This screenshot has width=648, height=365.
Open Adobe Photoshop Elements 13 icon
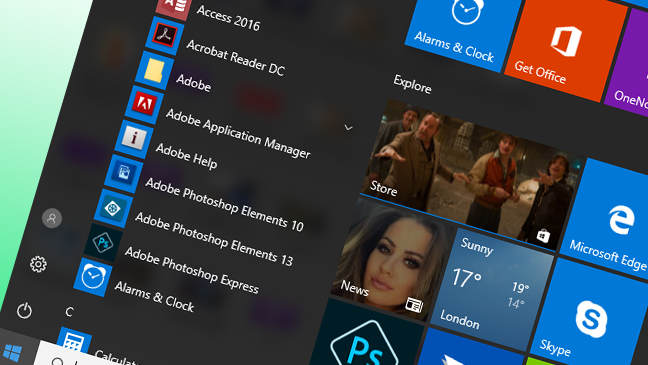pos(113,208)
